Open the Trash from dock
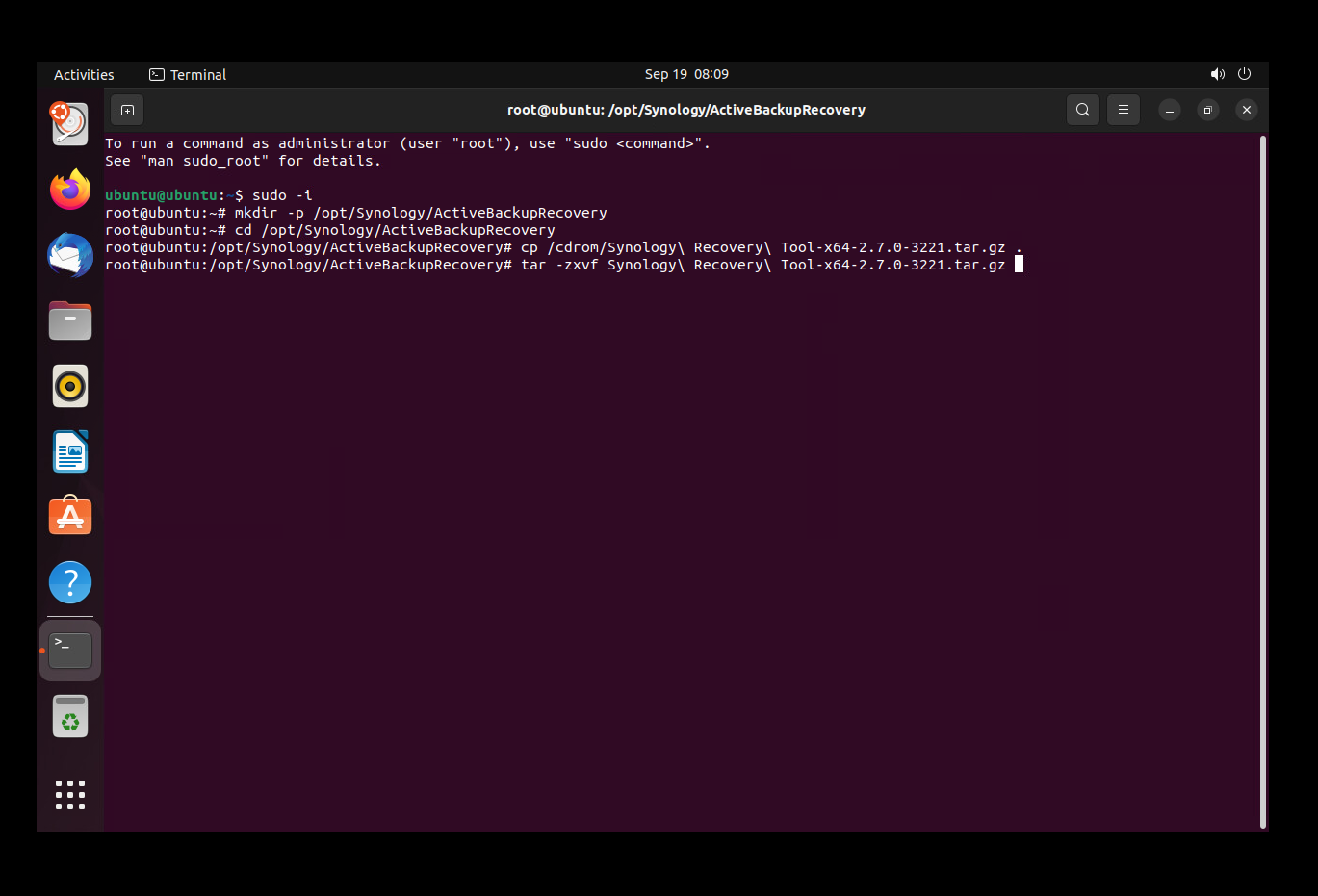 (x=70, y=716)
